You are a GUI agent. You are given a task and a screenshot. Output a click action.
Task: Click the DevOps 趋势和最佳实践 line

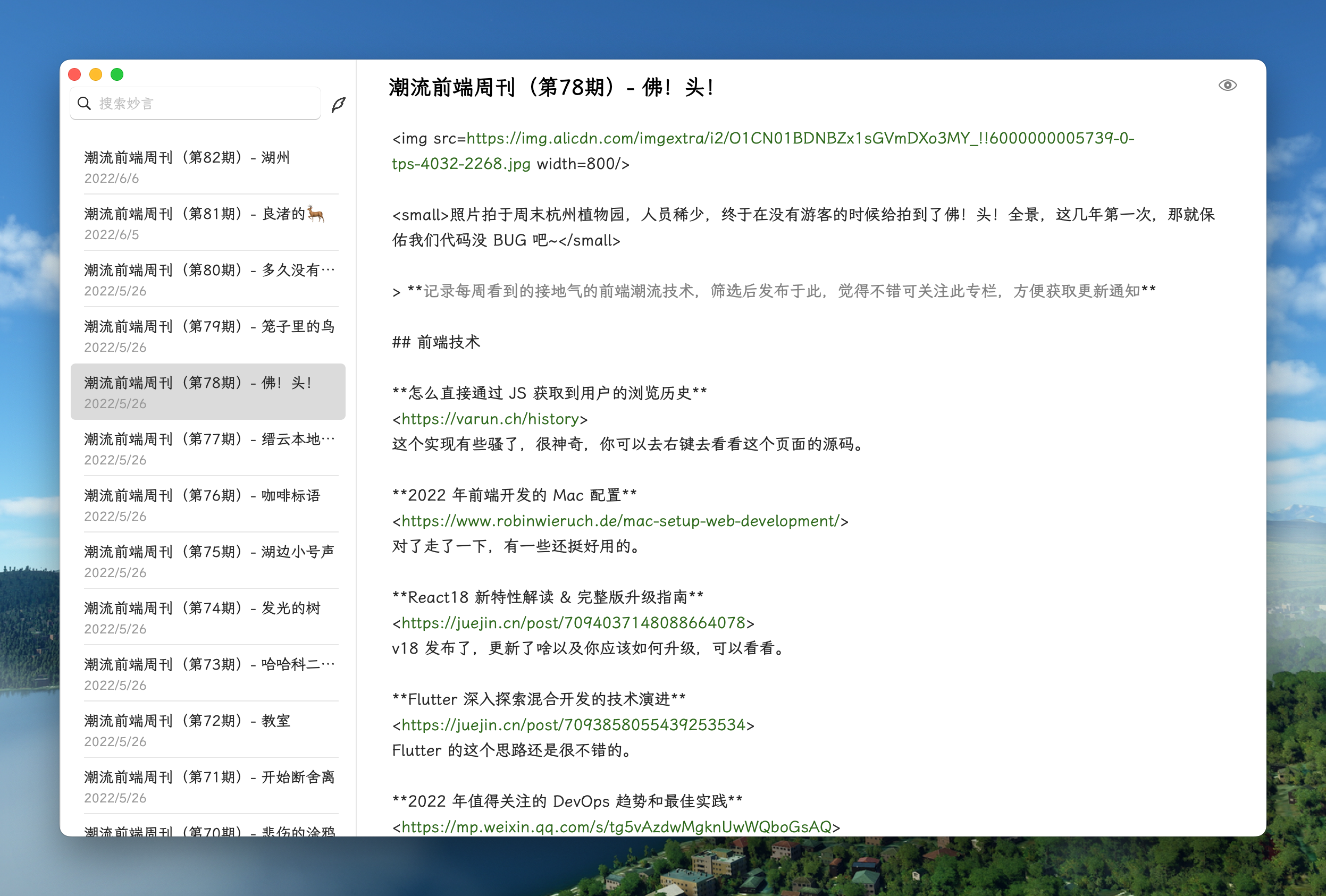[x=567, y=801]
